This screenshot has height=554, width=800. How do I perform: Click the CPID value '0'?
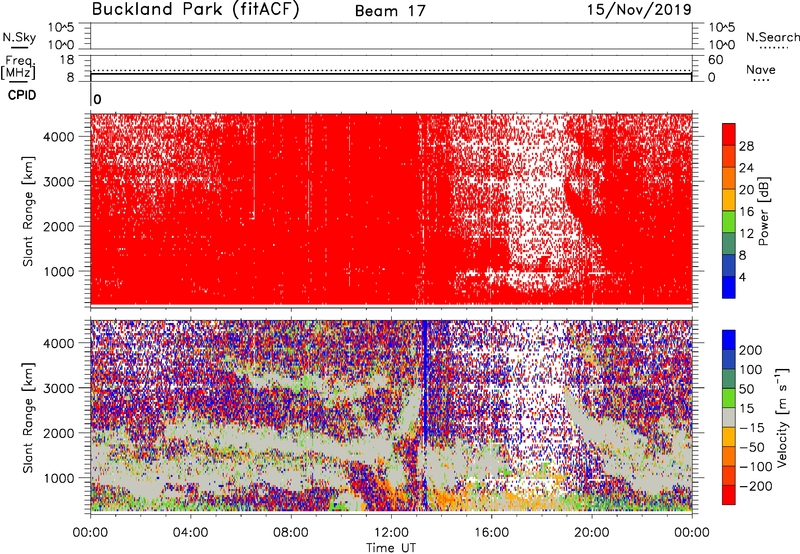[97, 99]
